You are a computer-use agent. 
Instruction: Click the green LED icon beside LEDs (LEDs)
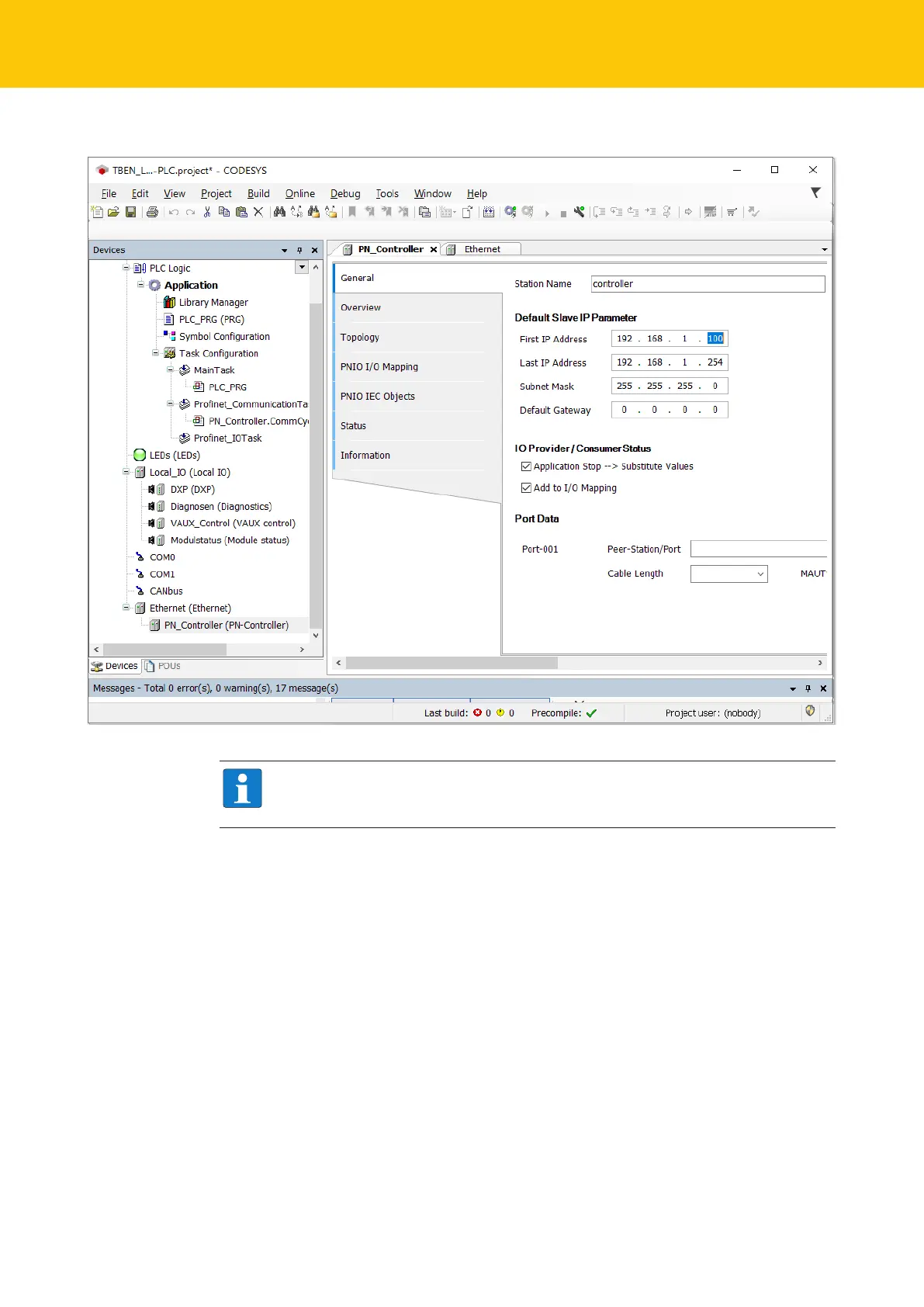point(140,455)
